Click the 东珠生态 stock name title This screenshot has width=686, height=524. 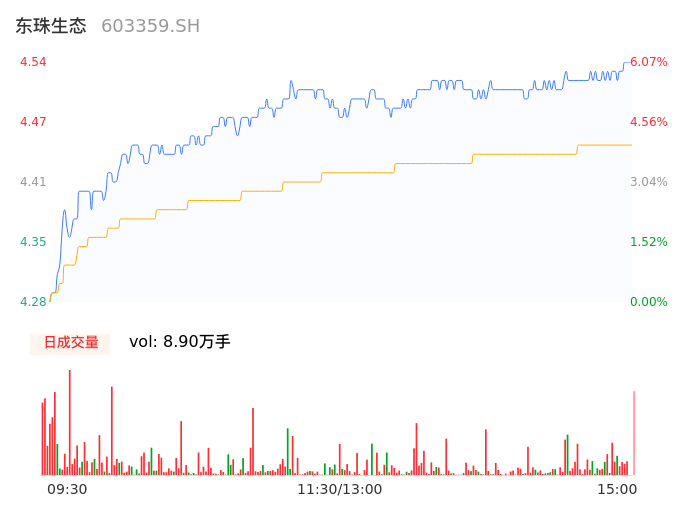50,26
